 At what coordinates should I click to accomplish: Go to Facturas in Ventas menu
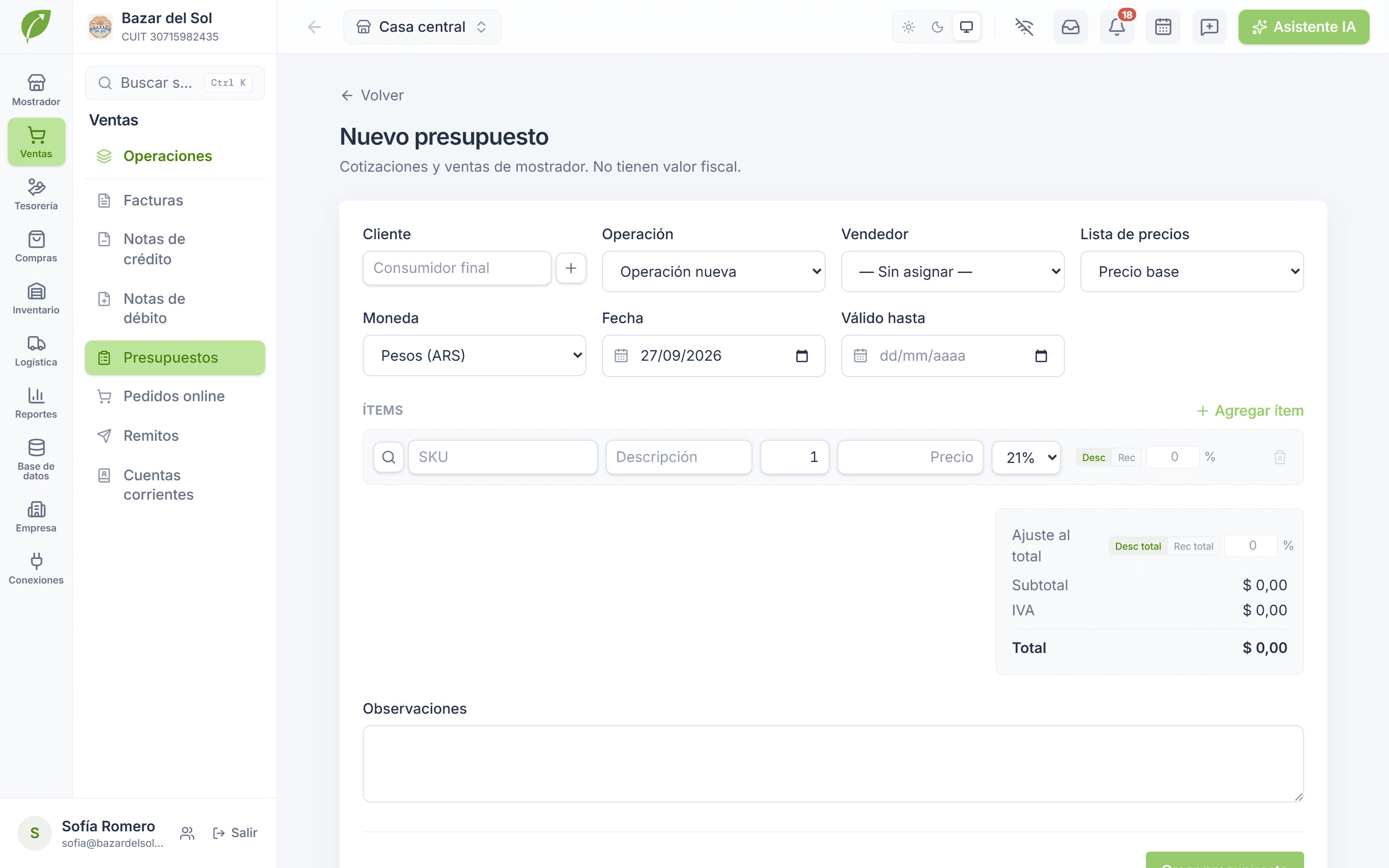click(175, 200)
